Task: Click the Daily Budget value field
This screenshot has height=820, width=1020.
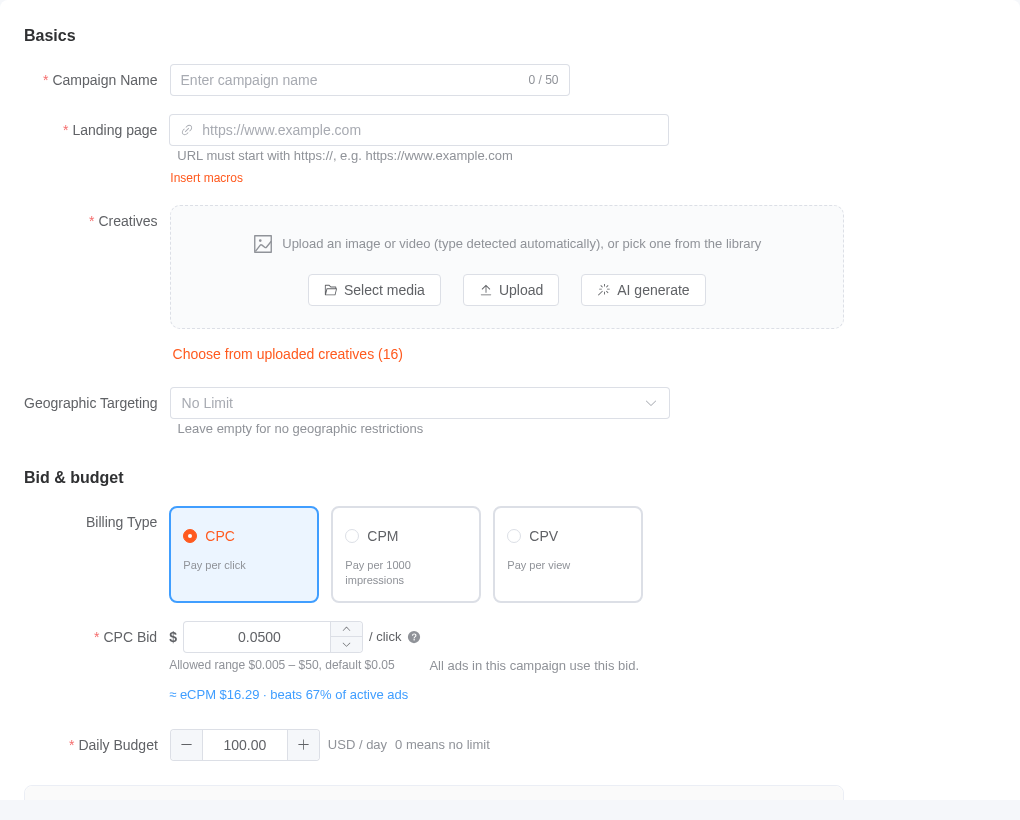Action: (245, 745)
